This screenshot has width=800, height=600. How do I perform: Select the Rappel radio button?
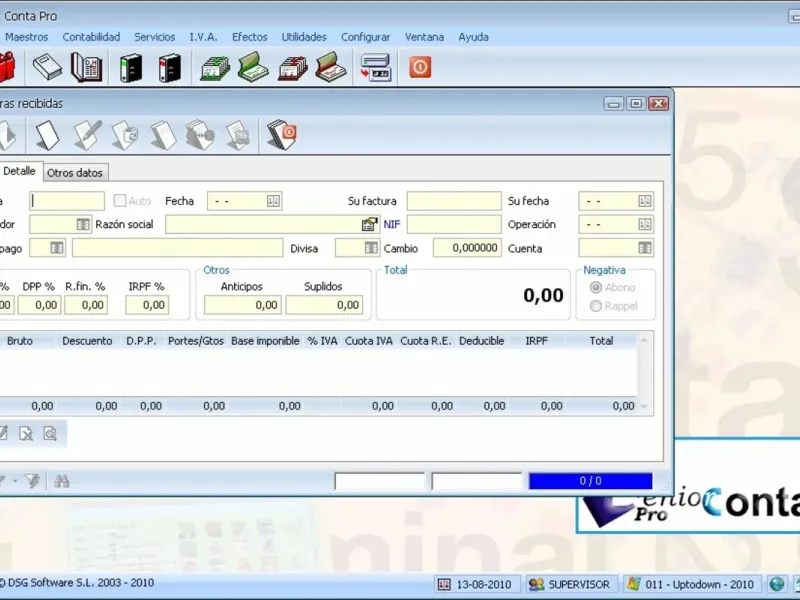click(595, 306)
